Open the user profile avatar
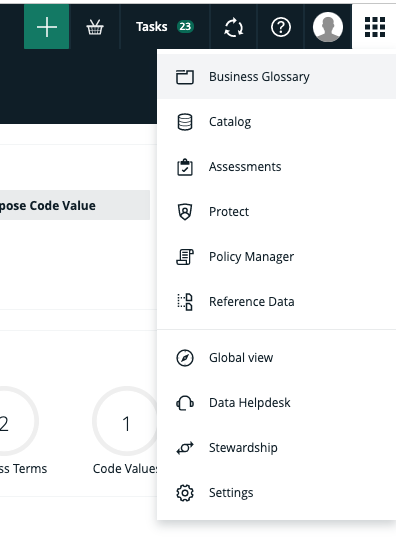The image size is (396, 553). coord(328,27)
